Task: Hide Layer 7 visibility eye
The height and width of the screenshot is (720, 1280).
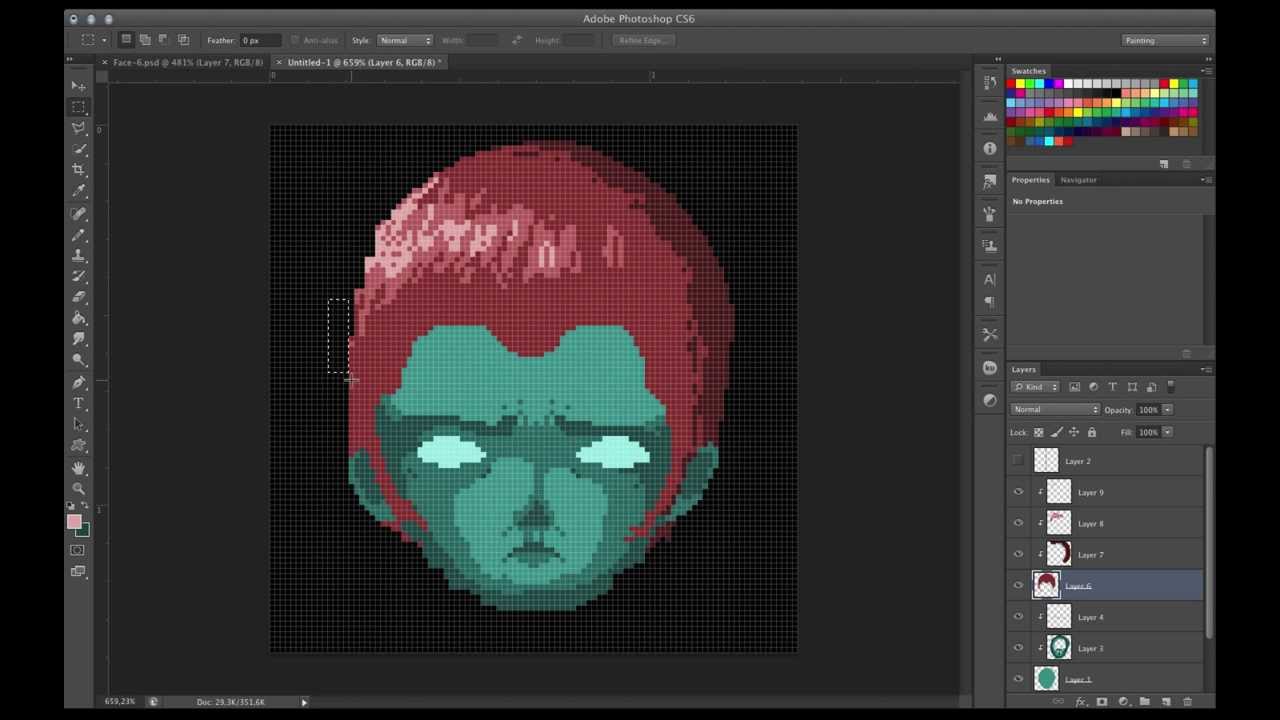Action: (x=1018, y=554)
